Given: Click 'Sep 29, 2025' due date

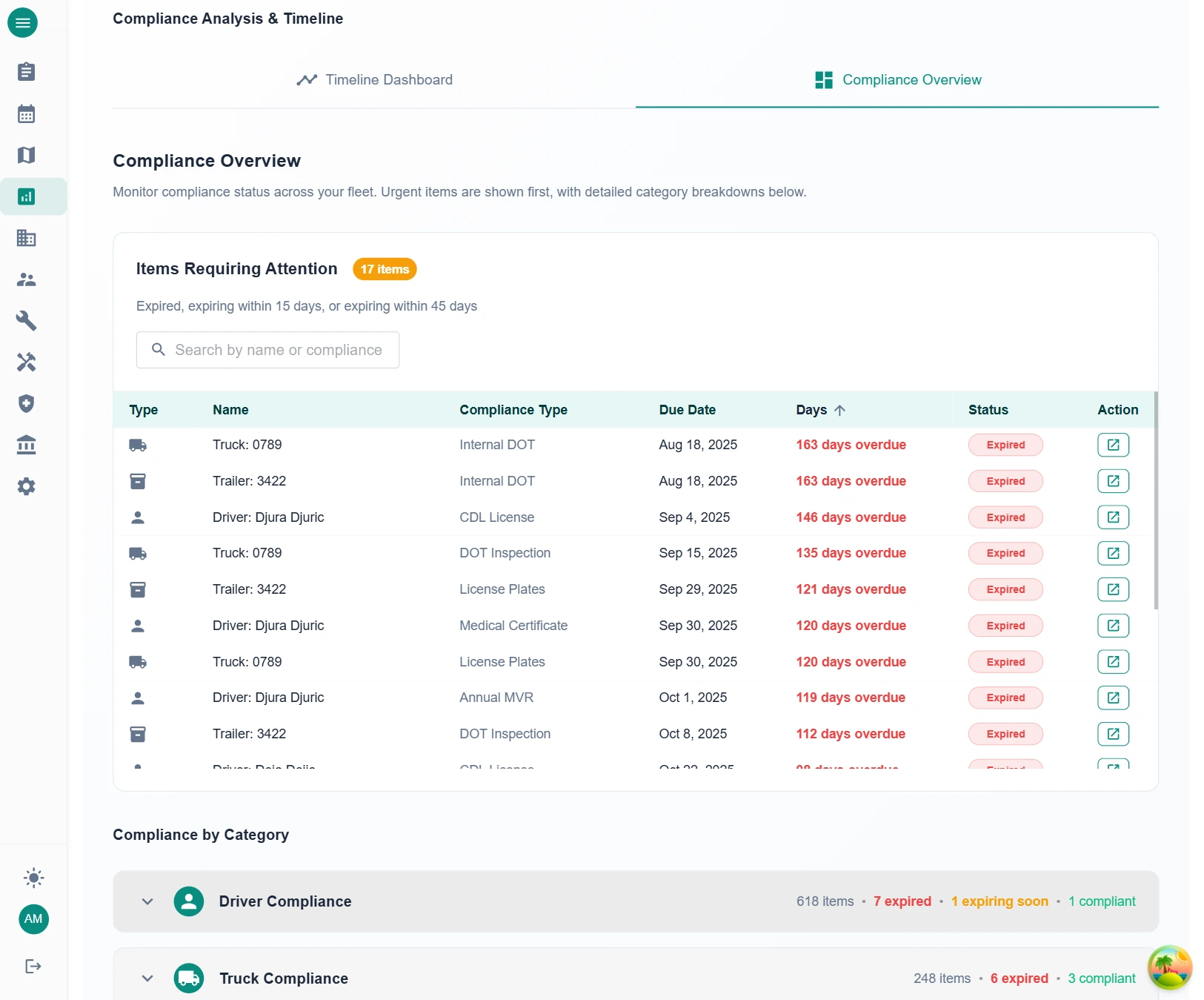Looking at the screenshot, I should click(698, 589).
